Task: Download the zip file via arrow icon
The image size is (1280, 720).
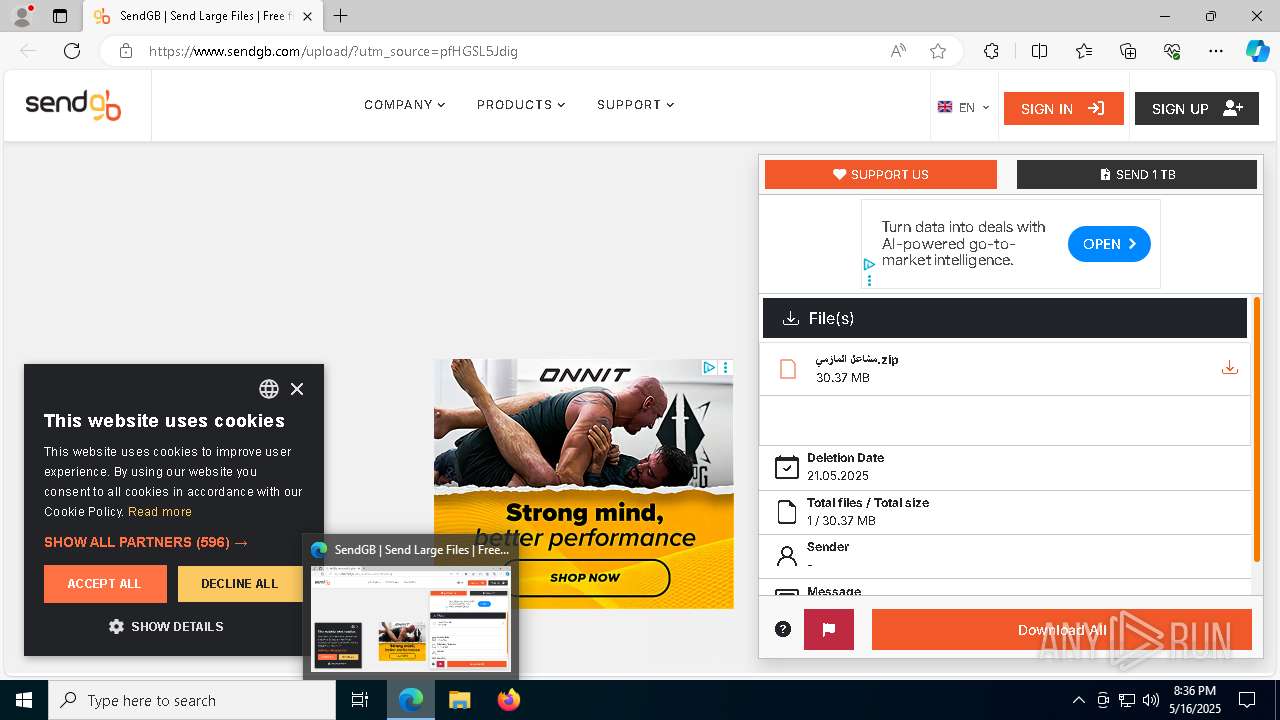Action: click(x=1230, y=368)
